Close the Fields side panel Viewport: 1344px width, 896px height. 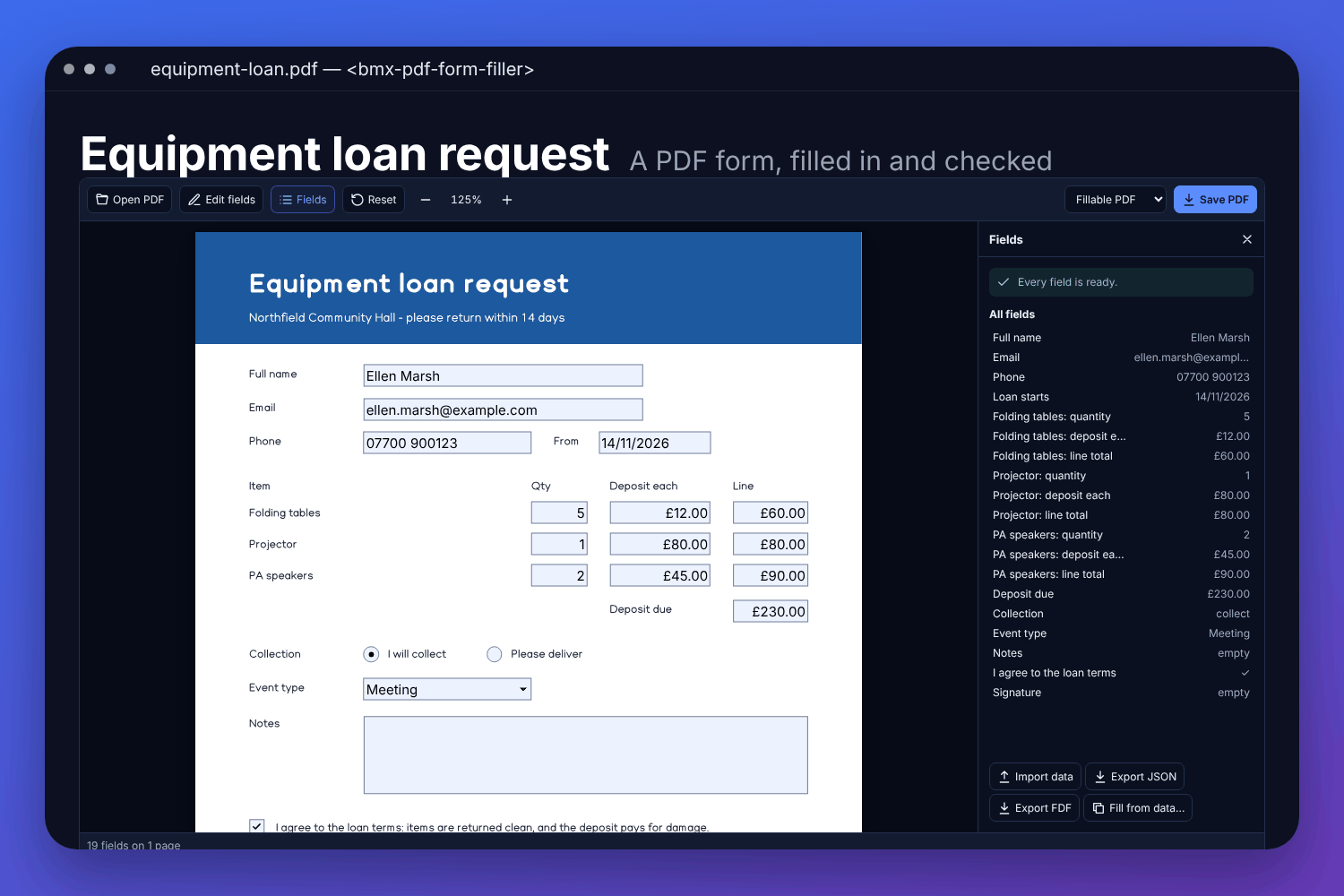click(x=1247, y=239)
